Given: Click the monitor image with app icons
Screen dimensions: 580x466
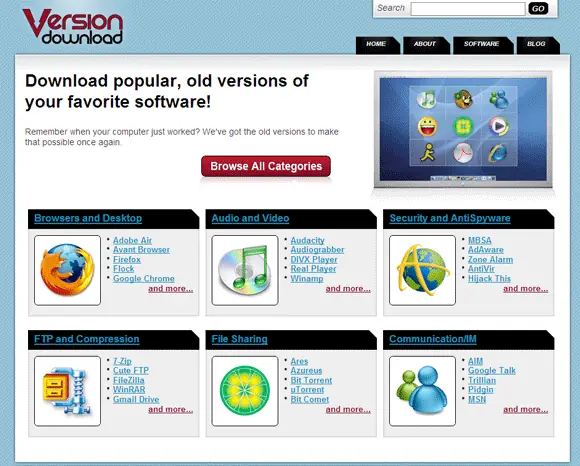Looking at the screenshot, I should tap(463, 130).
